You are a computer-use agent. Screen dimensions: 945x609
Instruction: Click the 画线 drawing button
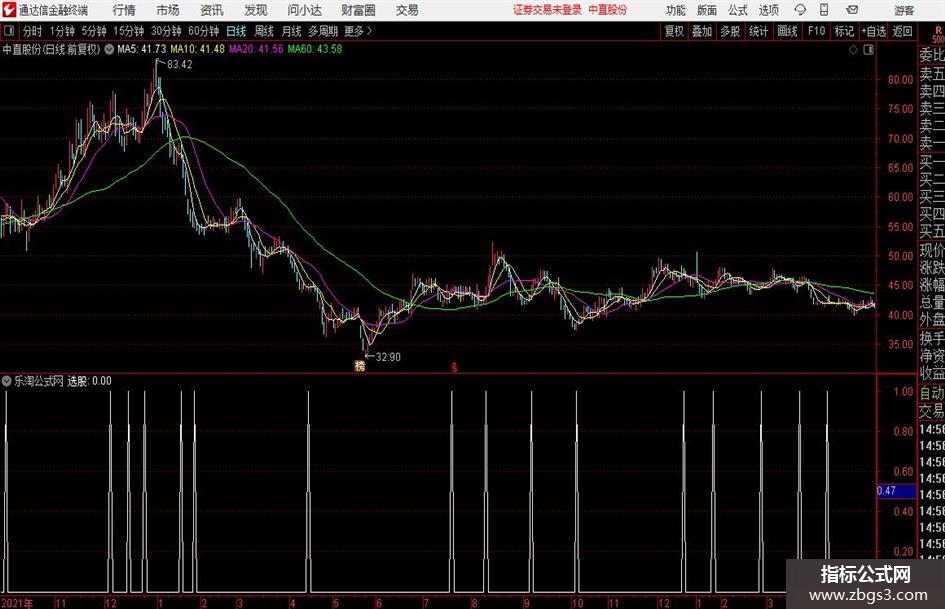[x=787, y=31]
